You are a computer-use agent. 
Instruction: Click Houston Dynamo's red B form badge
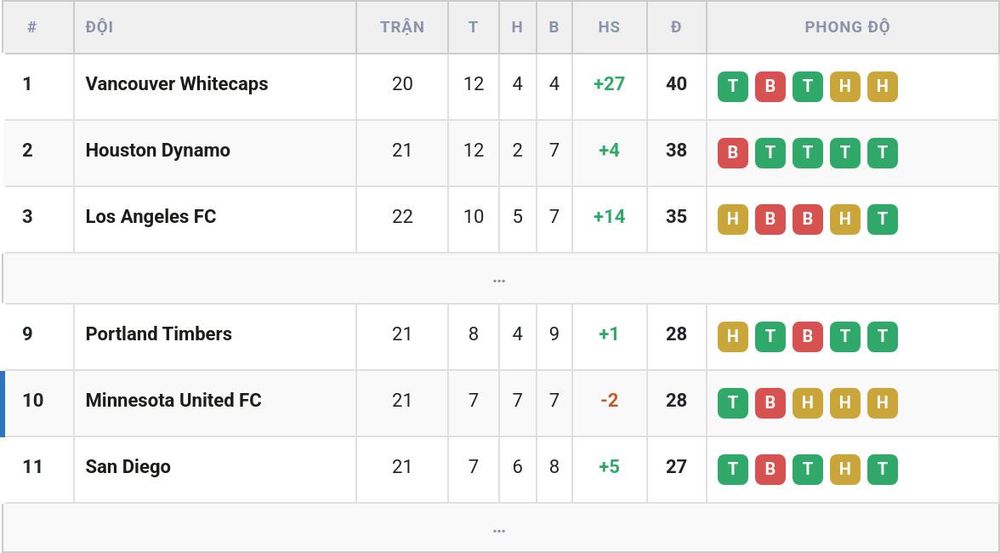point(732,153)
